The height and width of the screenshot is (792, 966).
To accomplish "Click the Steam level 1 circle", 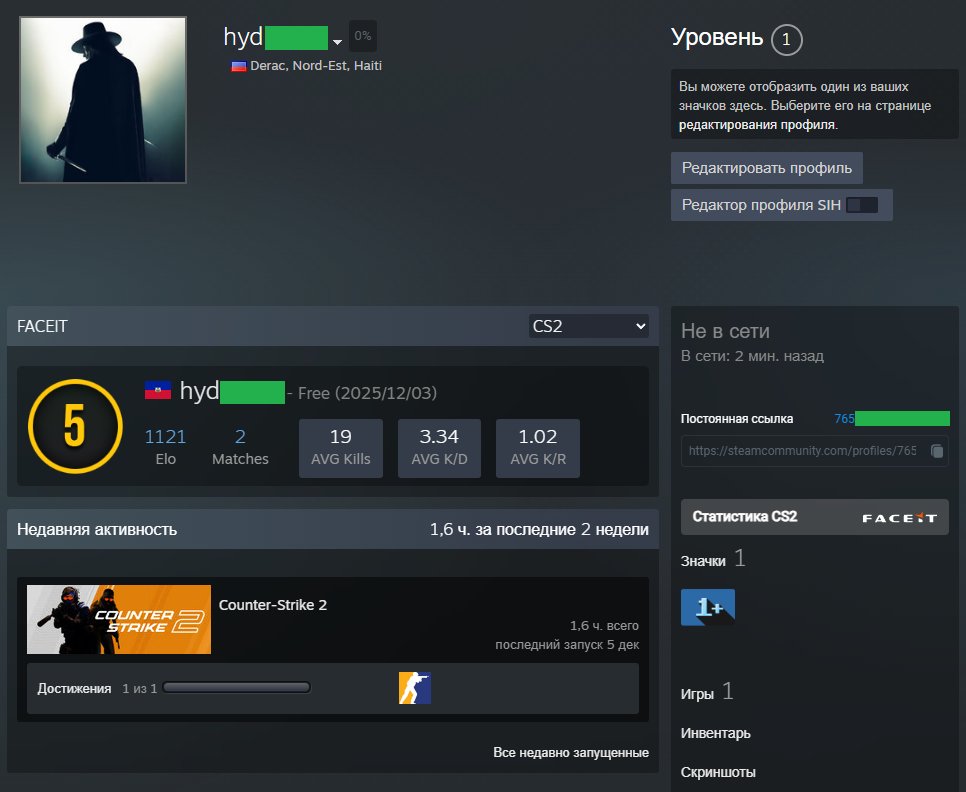I will point(787,40).
